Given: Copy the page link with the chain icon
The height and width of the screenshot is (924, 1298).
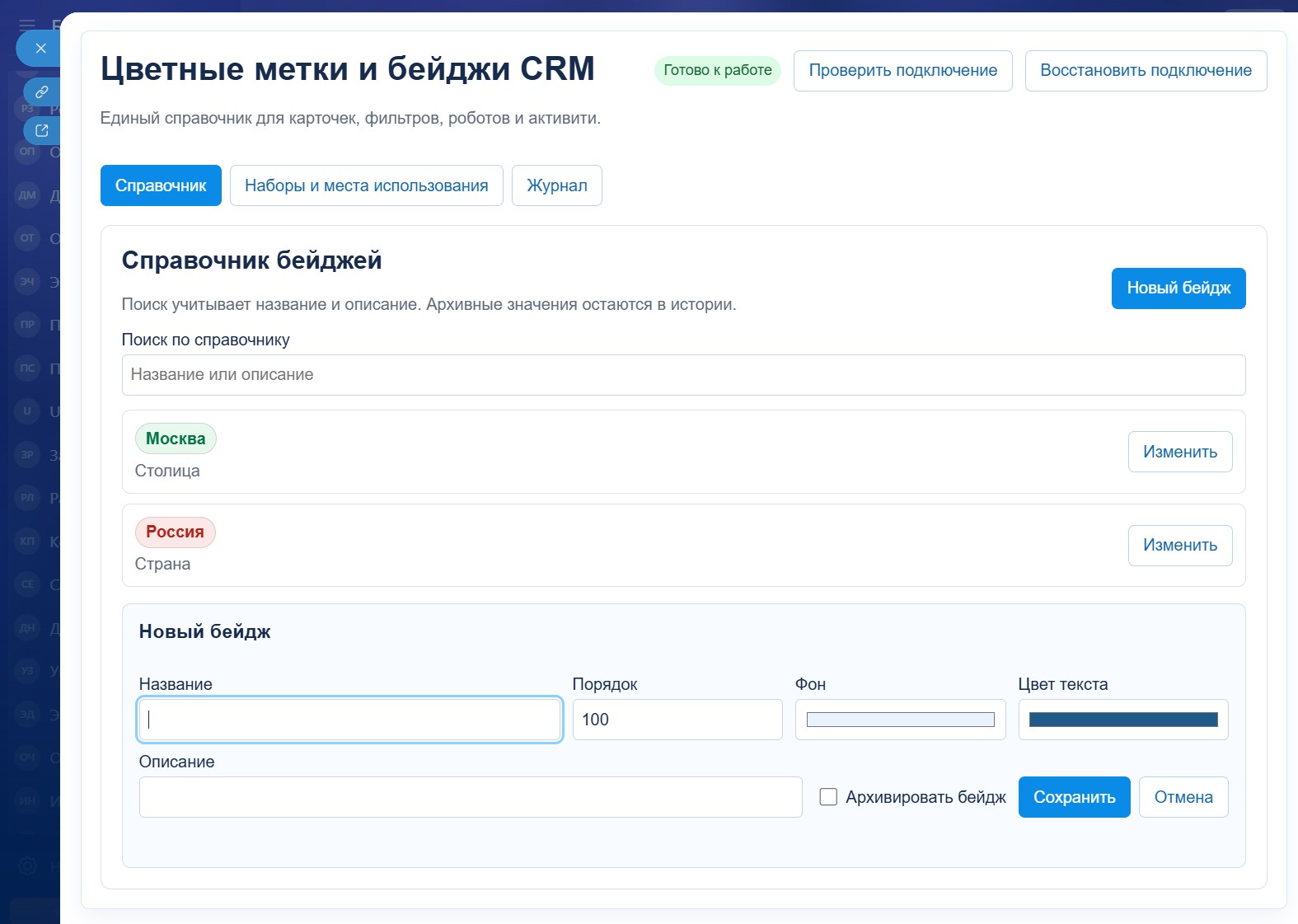Looking at the screenshot, I should [41, 91].
